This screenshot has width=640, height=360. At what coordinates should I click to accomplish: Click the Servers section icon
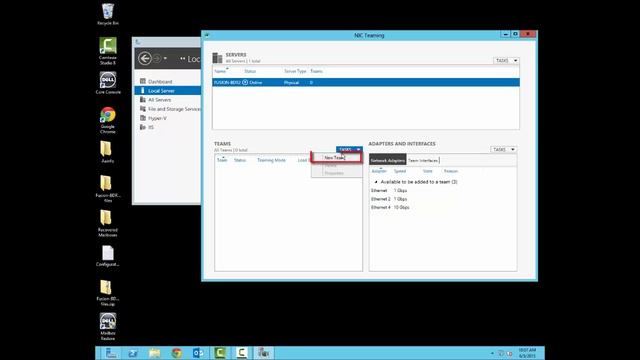point(217,58)
